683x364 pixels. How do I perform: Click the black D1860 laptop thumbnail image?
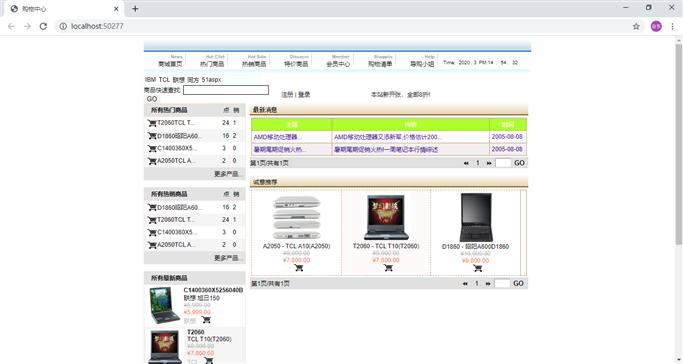pyautogui.click(x=476, y=217)
